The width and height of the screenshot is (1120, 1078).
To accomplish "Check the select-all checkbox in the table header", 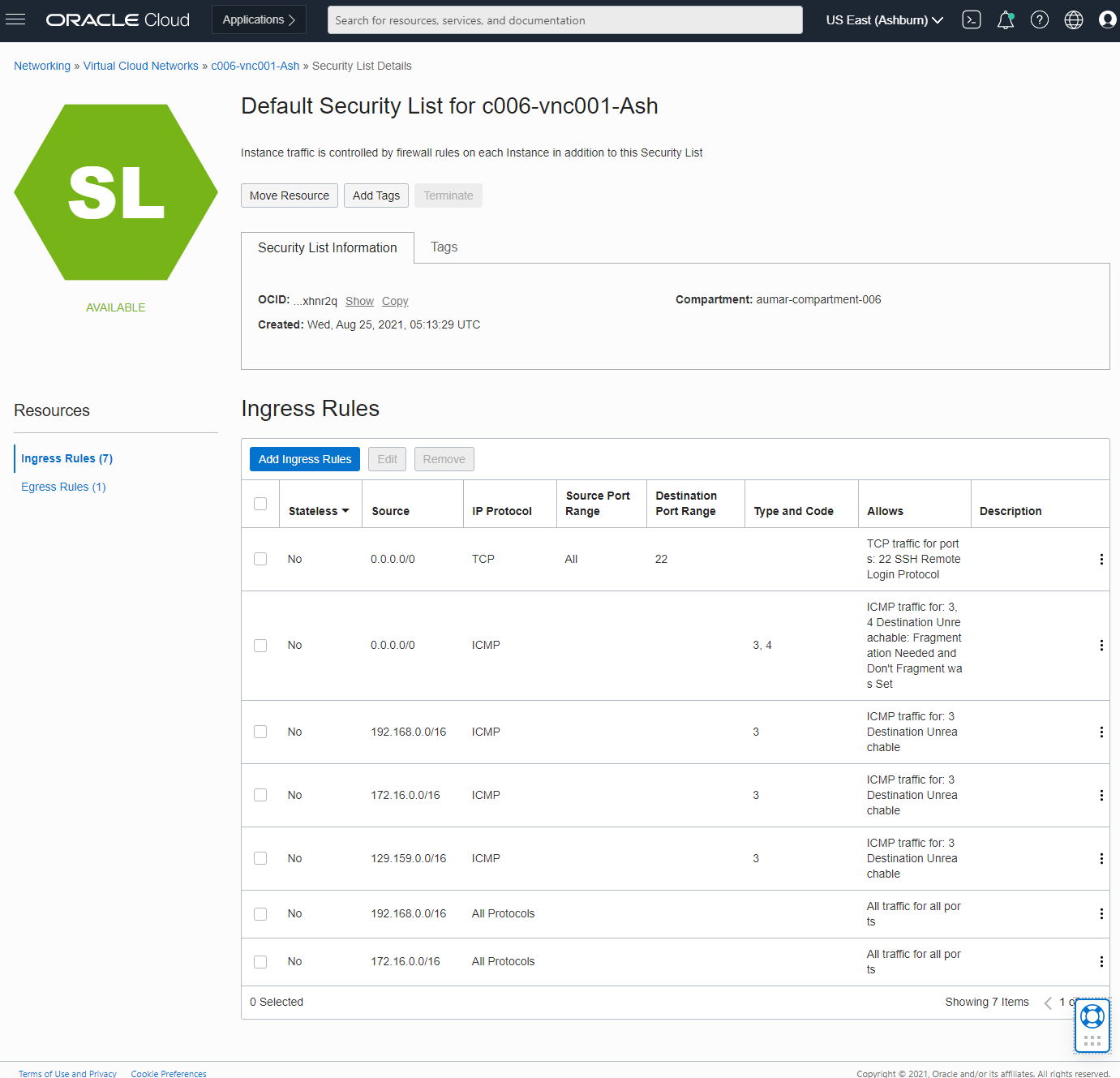I will coord(260,503).
